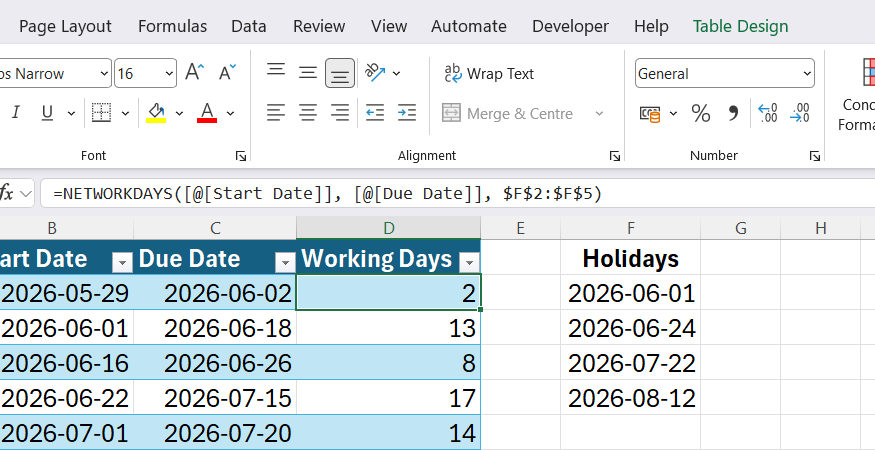
Task: Apply yellow fill colour bucket
Action: 156,113
